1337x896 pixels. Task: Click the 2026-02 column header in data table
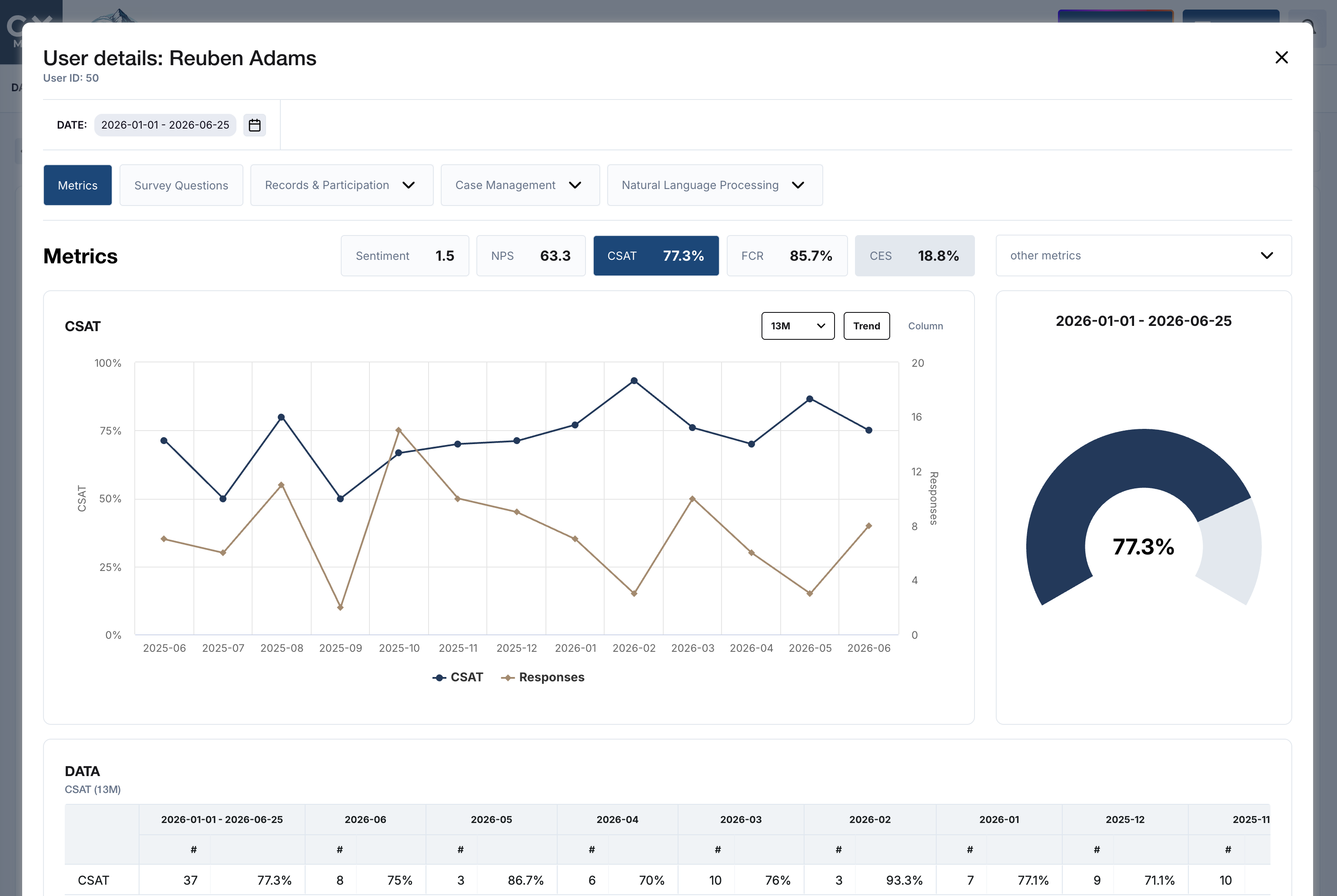pos(870,820)
